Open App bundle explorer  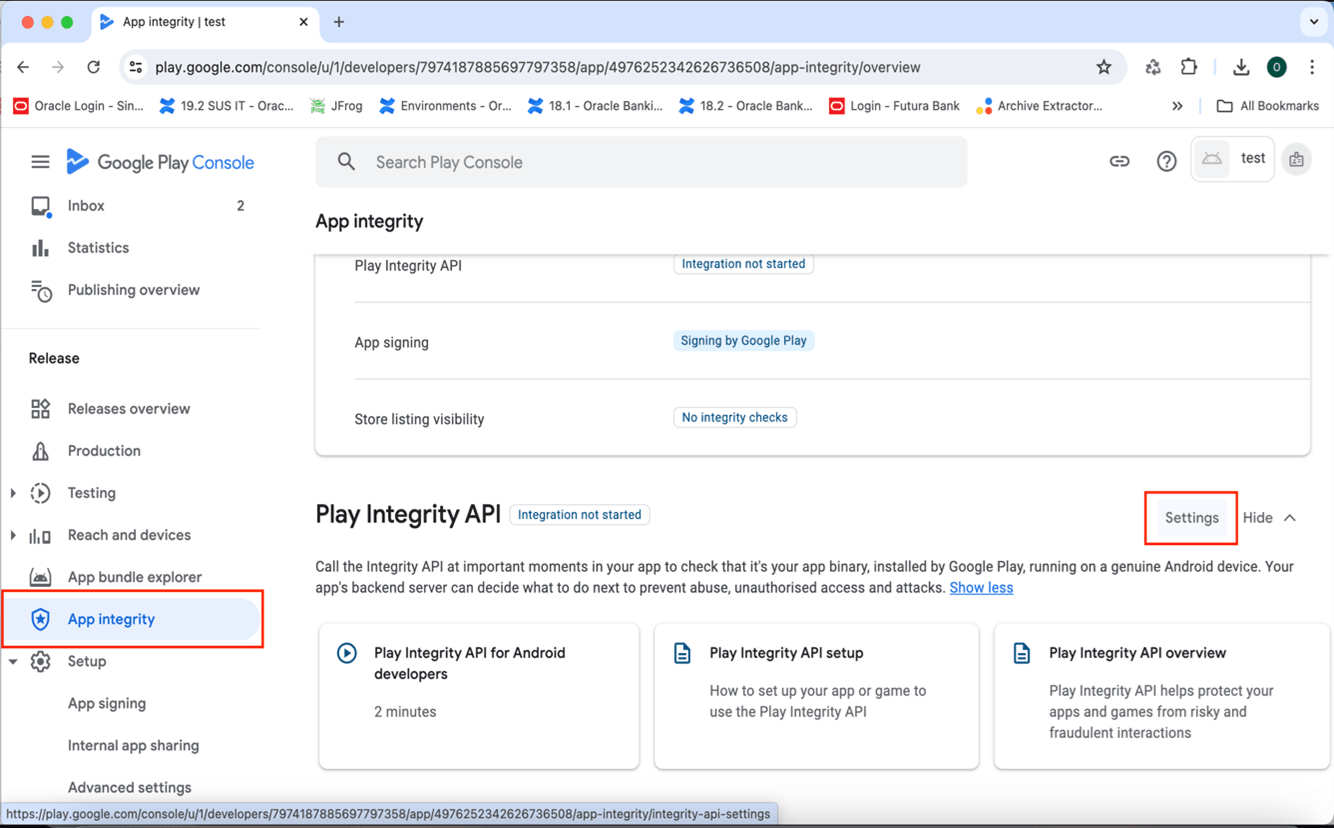pos(133,577)
